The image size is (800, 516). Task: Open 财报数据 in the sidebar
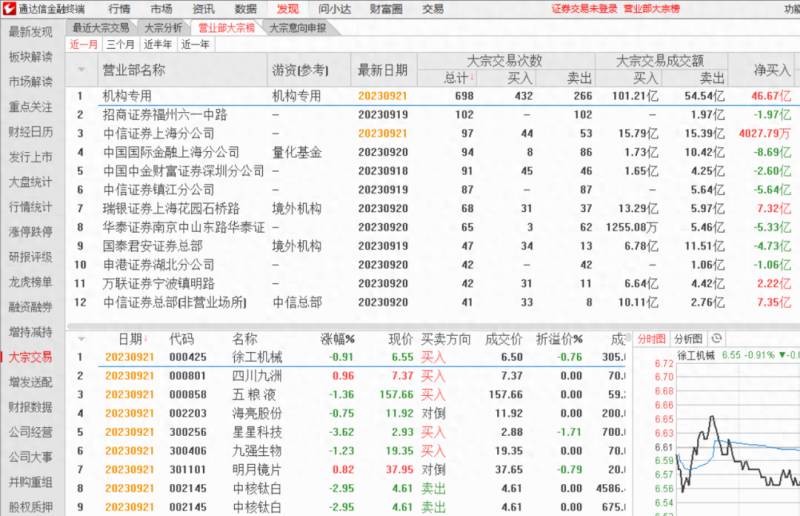tap(31, 407)
